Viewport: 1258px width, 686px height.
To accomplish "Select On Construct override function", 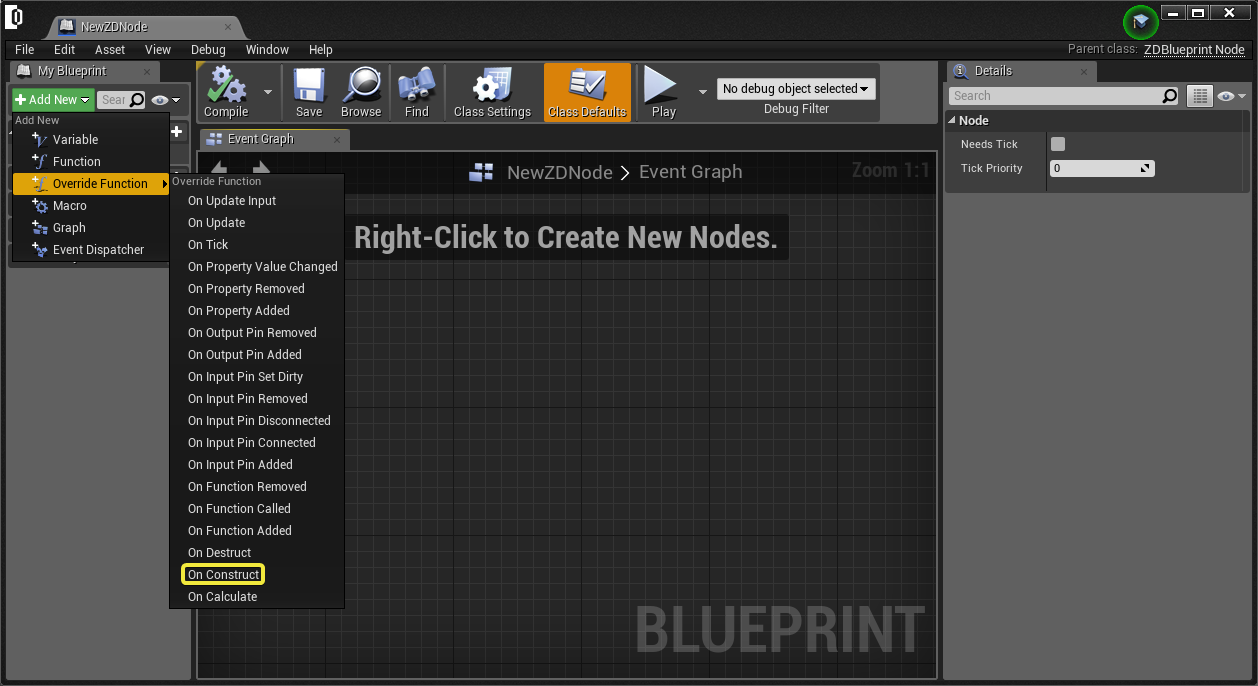I will (x=223, y=575).
